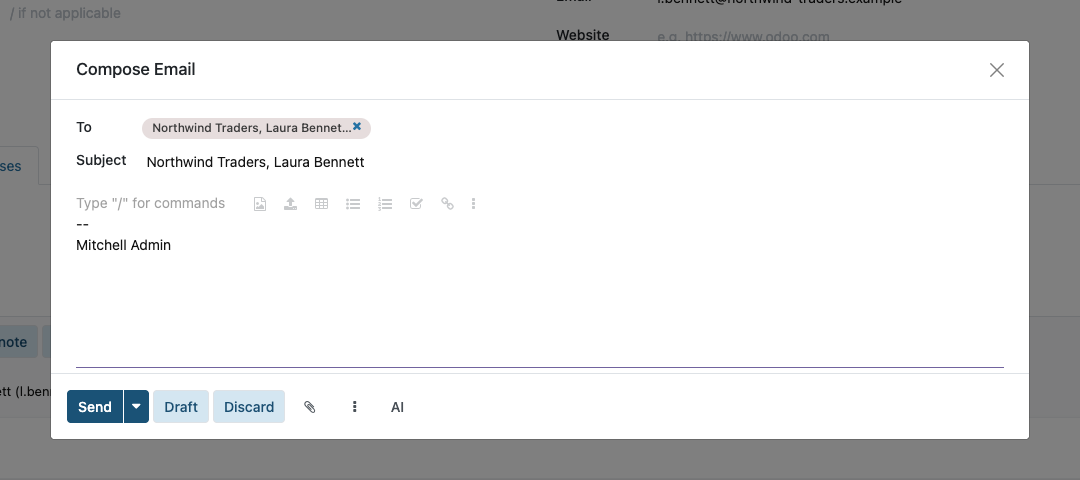Start a bulleted list
Viewport: 1080px width, 480px height.
(x=353, y=204)
